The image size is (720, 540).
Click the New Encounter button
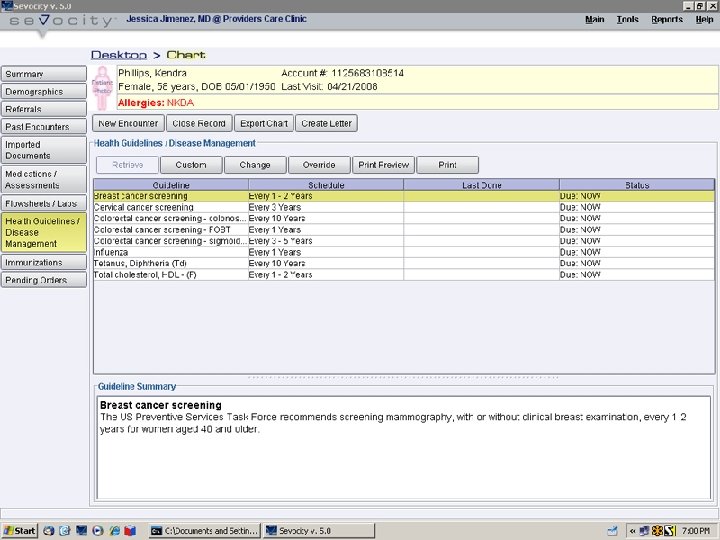[x=128, y=123]
